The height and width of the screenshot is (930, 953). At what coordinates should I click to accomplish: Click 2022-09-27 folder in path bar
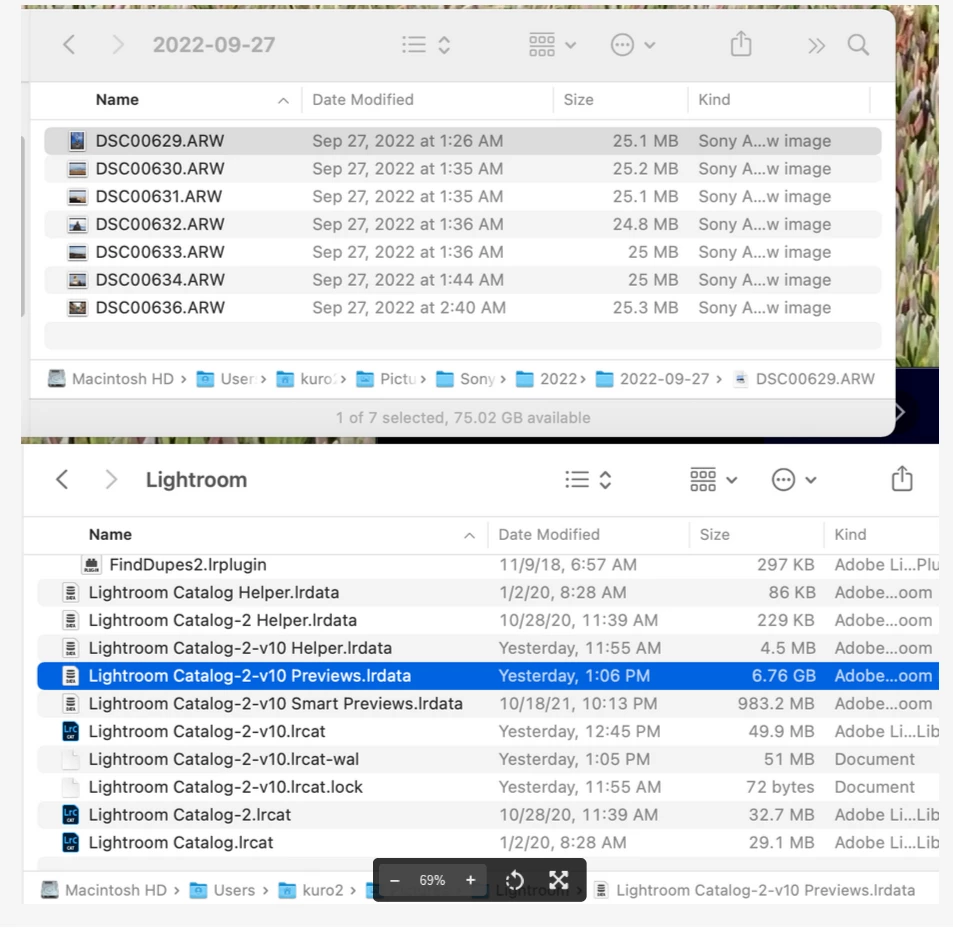pos(653,379)
